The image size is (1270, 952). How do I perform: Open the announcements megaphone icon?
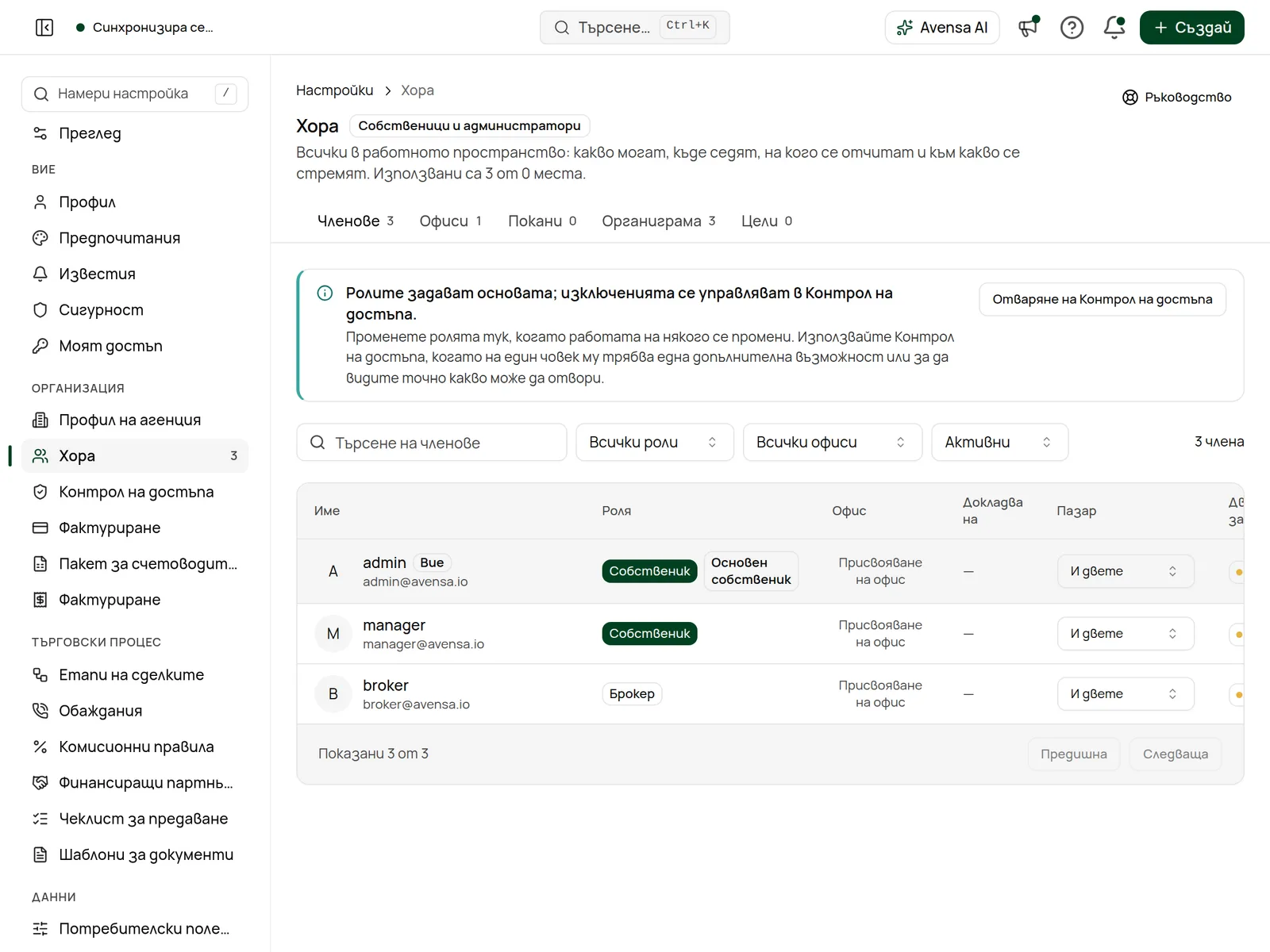(x=1029, y=28)
